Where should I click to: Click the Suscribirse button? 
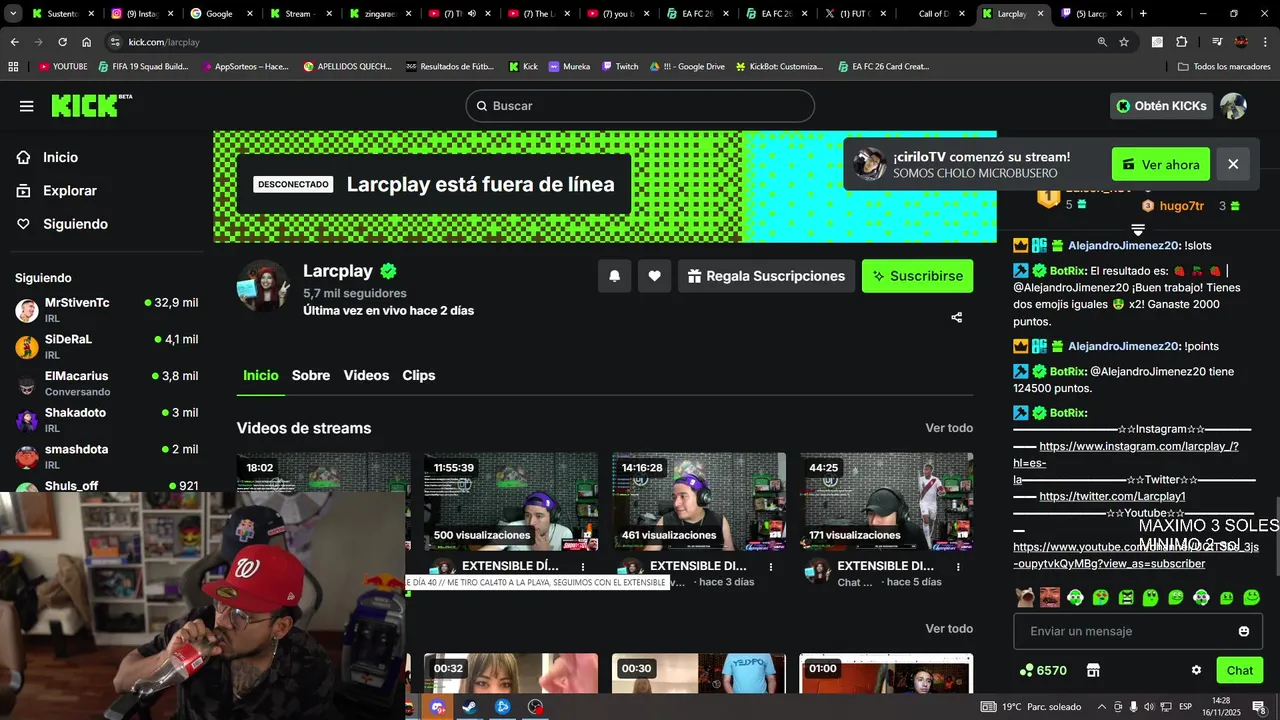tap(917, 276)
